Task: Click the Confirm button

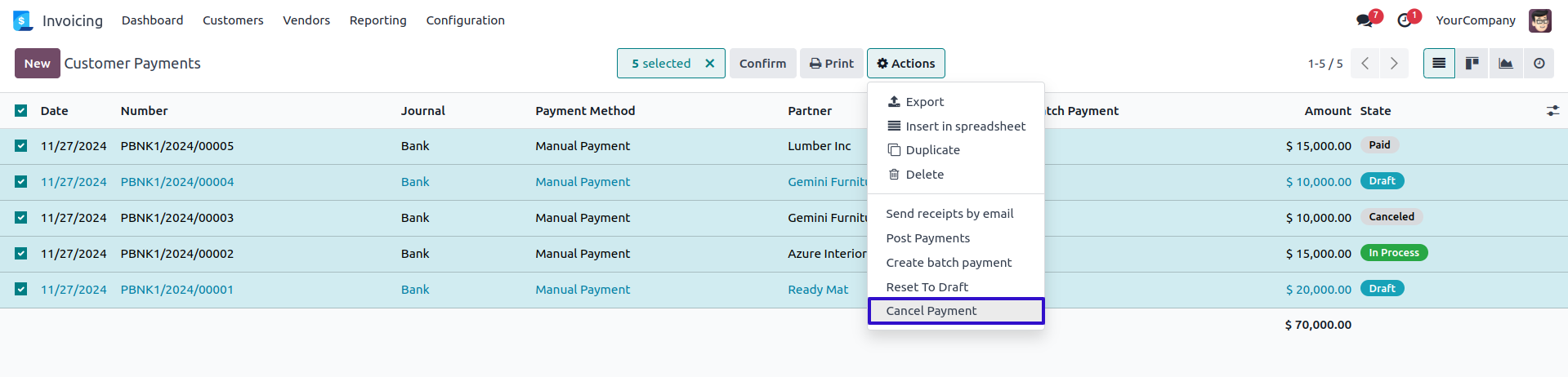Action: coord(762,64)
